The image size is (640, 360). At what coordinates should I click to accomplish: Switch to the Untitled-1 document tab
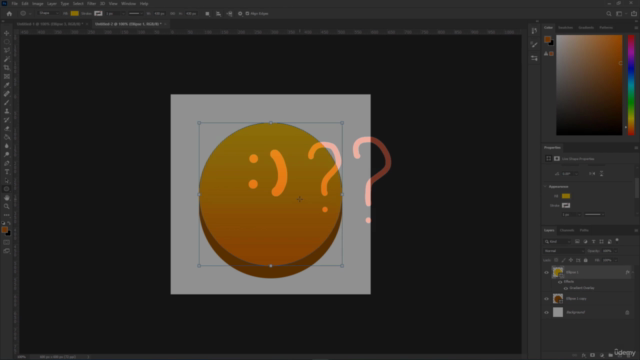[50, 24]
